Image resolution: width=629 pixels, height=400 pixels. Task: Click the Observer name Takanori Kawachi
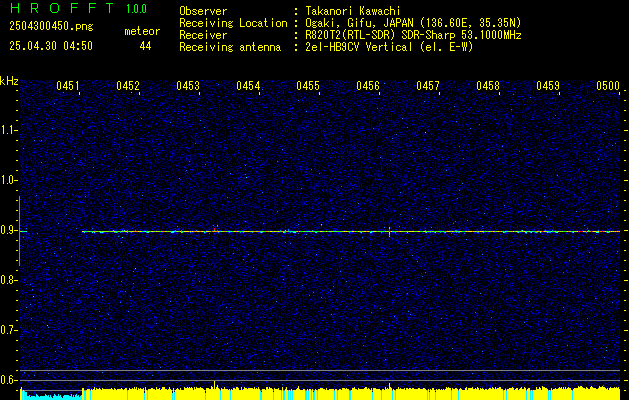pyautogui.click(x=353, y=11)
